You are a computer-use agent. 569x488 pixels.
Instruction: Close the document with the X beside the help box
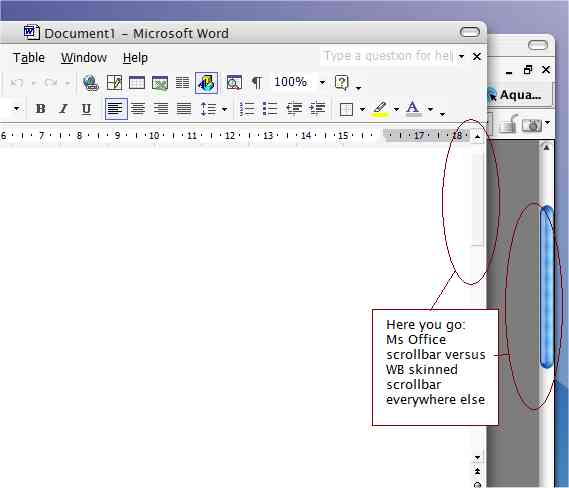coord(477,57)
